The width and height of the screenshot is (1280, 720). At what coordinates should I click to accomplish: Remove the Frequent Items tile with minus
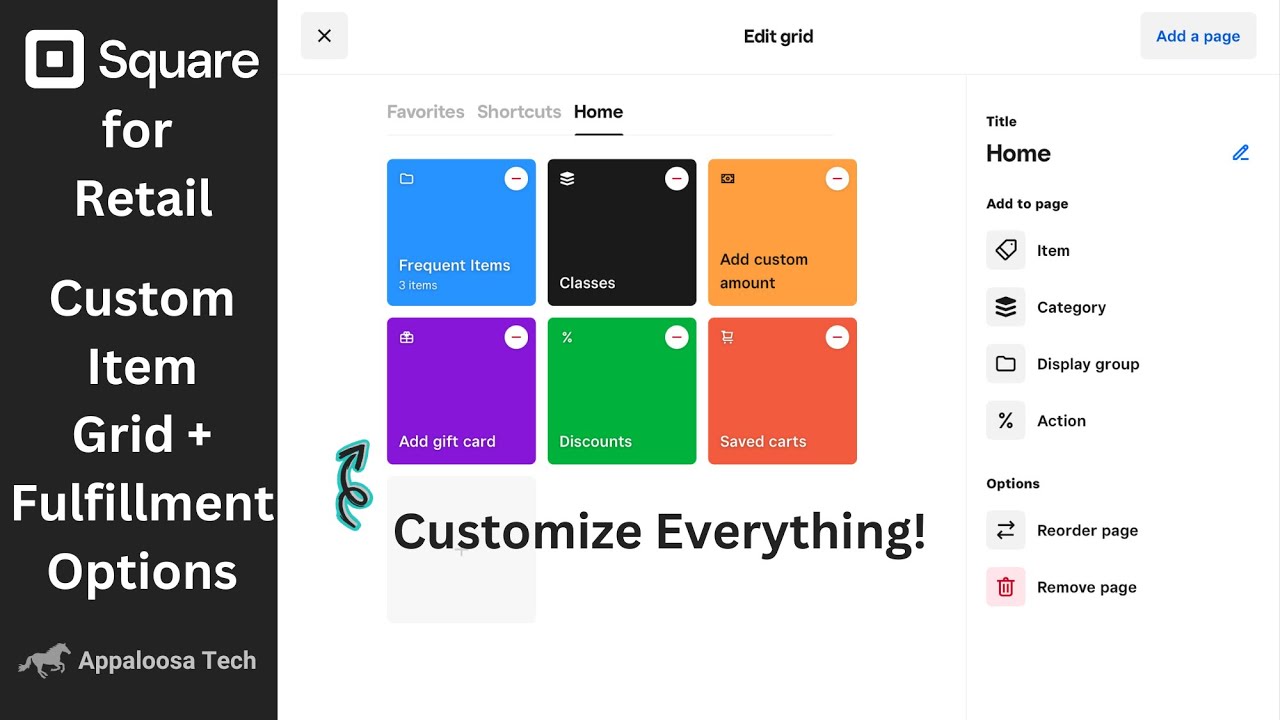point(516,179)
